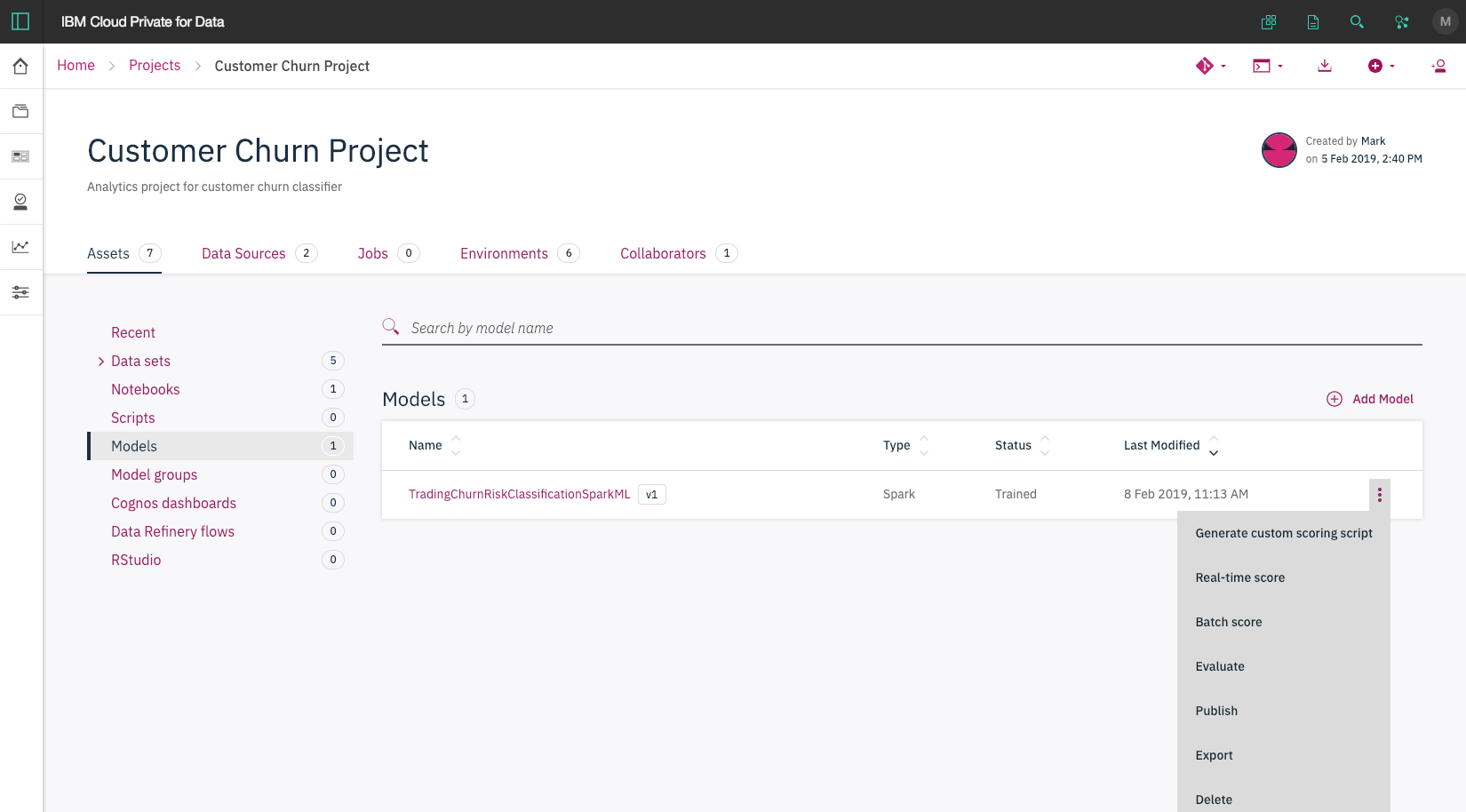Open the projects folder sidebar icon
Viewport: 1466px width, 812px height.
pos(20,111)
